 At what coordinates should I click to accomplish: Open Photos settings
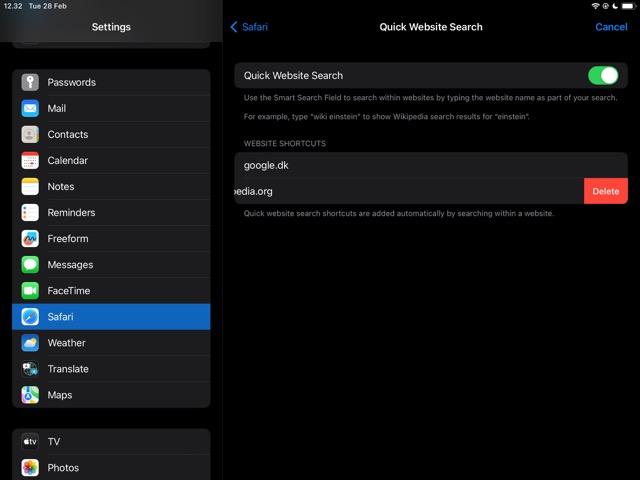[63, 468]
